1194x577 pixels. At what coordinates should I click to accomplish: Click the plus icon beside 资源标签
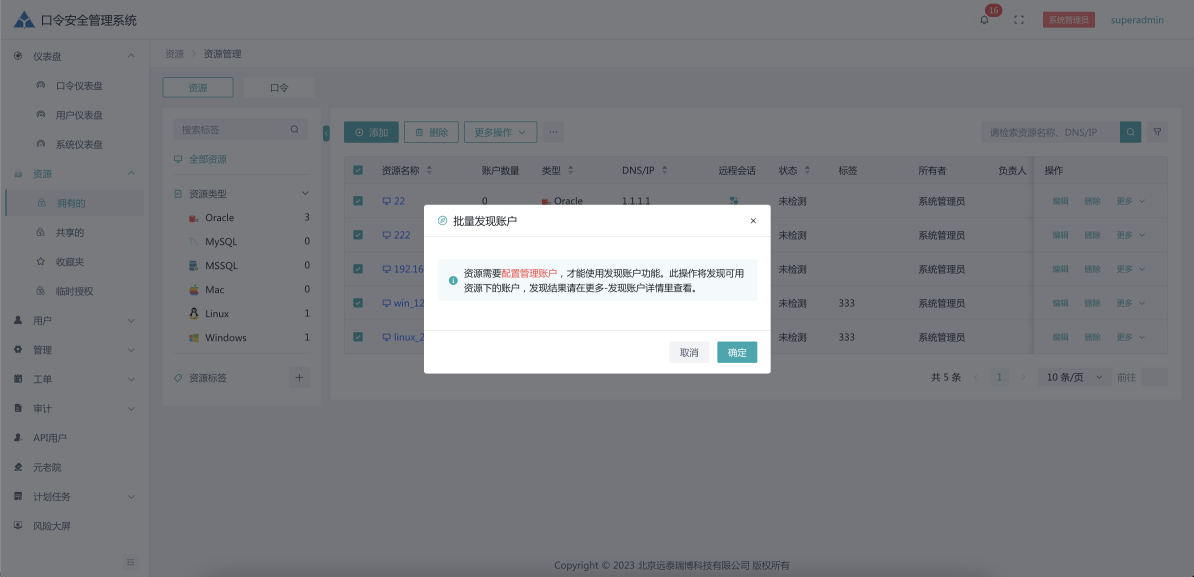299,377
